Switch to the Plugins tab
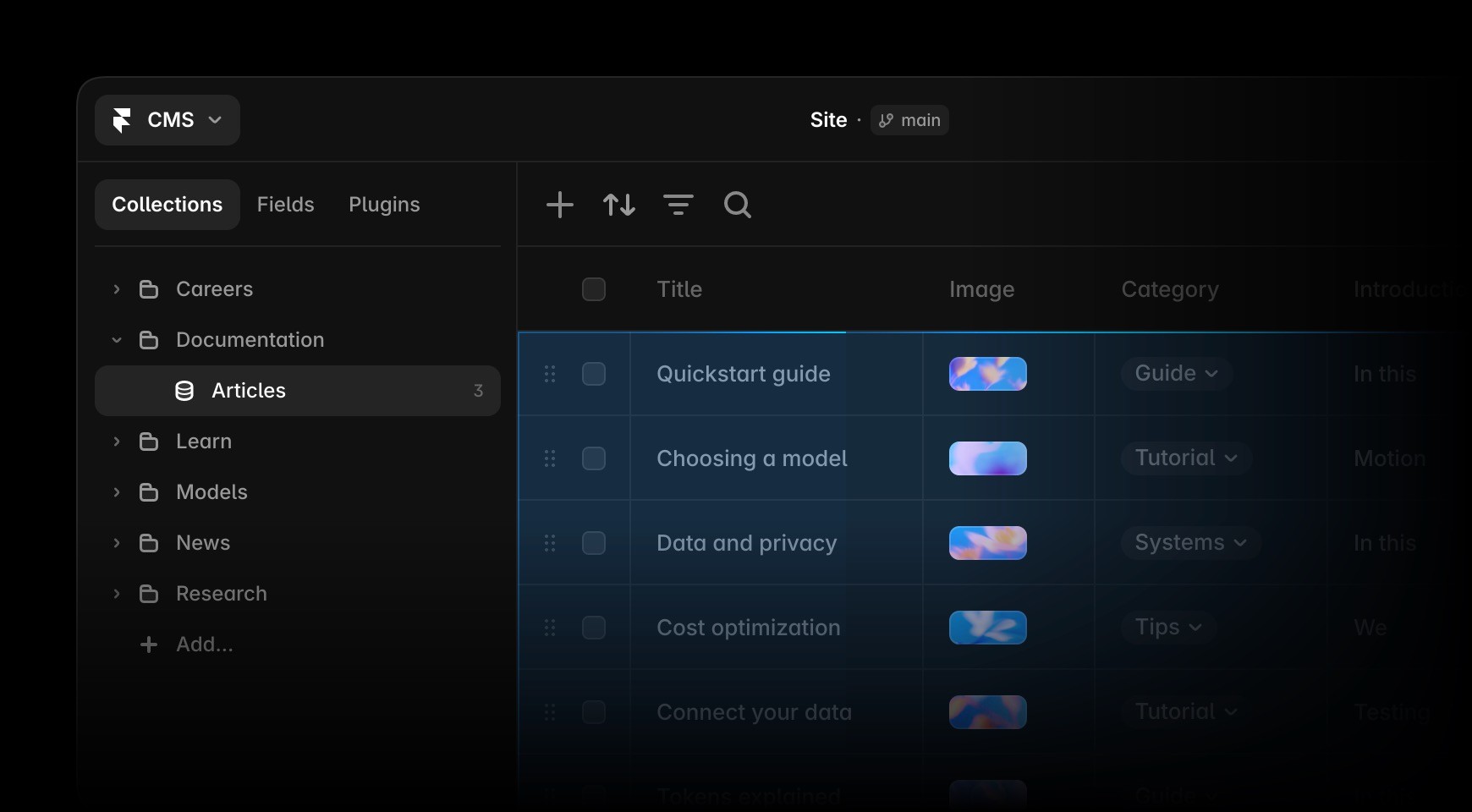 [x=384, y=205]
